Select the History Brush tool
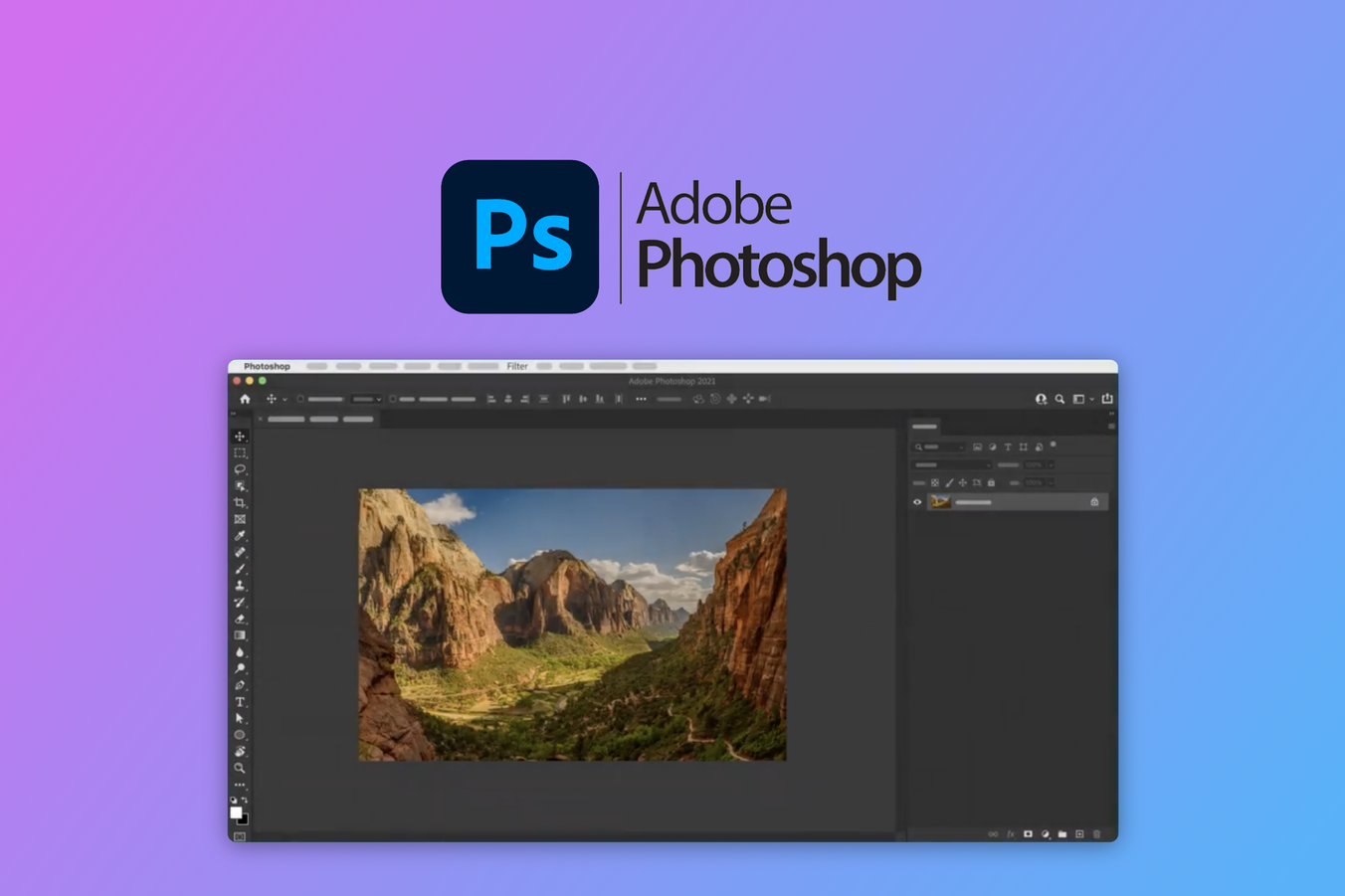Screen dimensions: 1345x896 240,602
